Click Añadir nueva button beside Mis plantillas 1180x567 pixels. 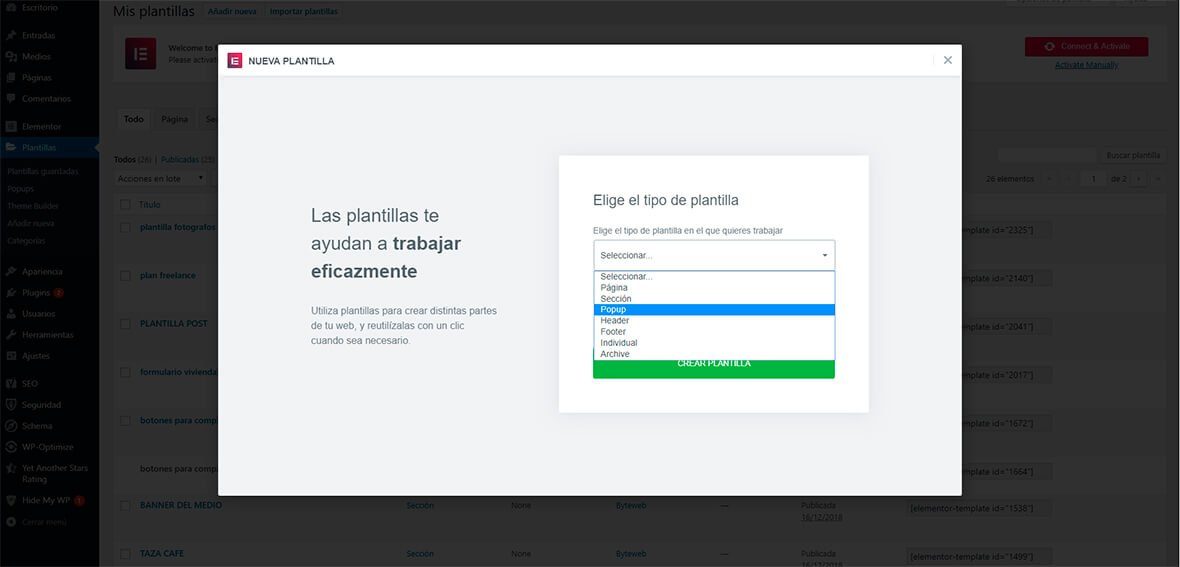(232, 11)
